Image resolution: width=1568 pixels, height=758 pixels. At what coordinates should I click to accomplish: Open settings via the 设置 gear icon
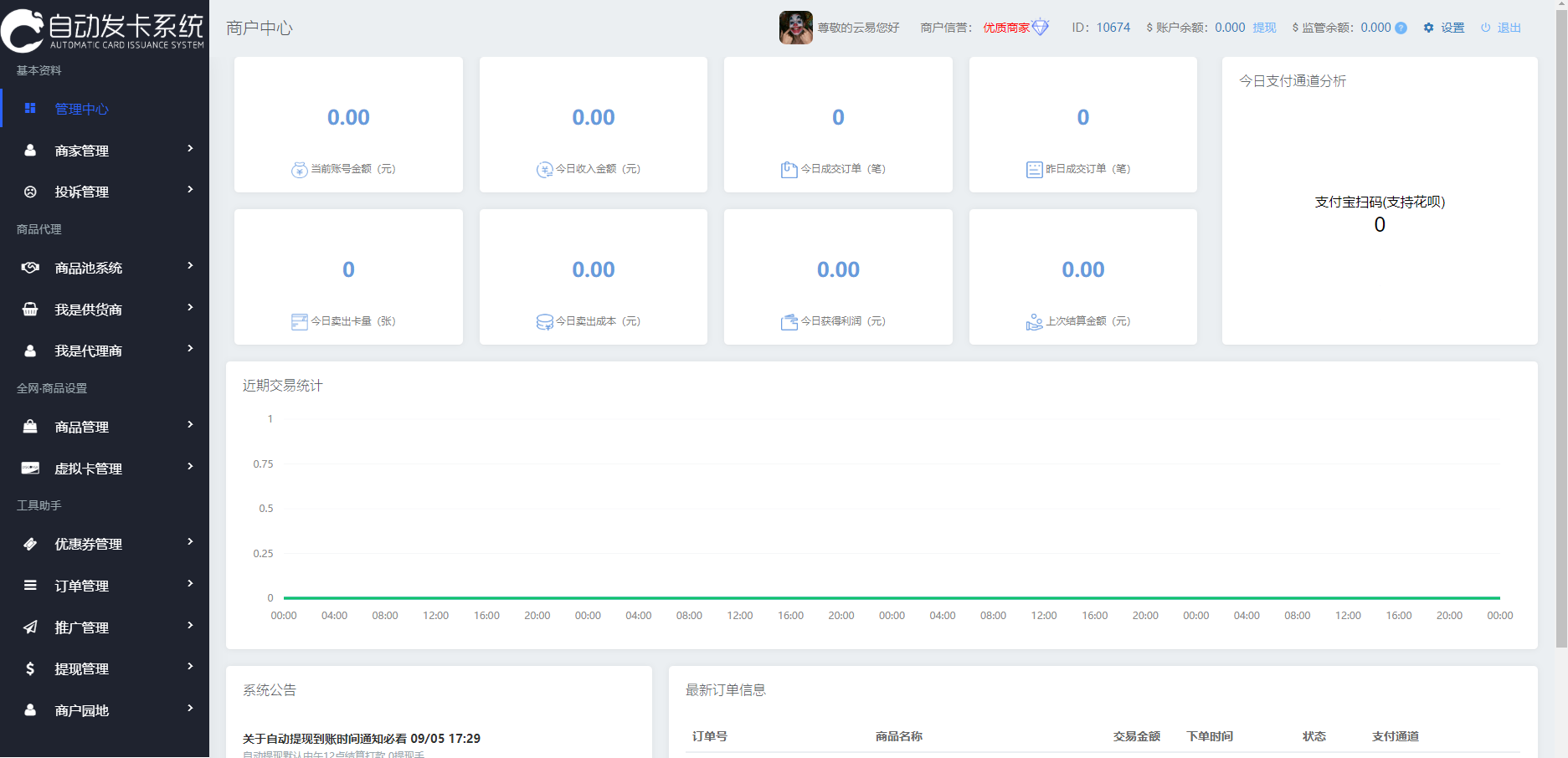[1428, 27]
